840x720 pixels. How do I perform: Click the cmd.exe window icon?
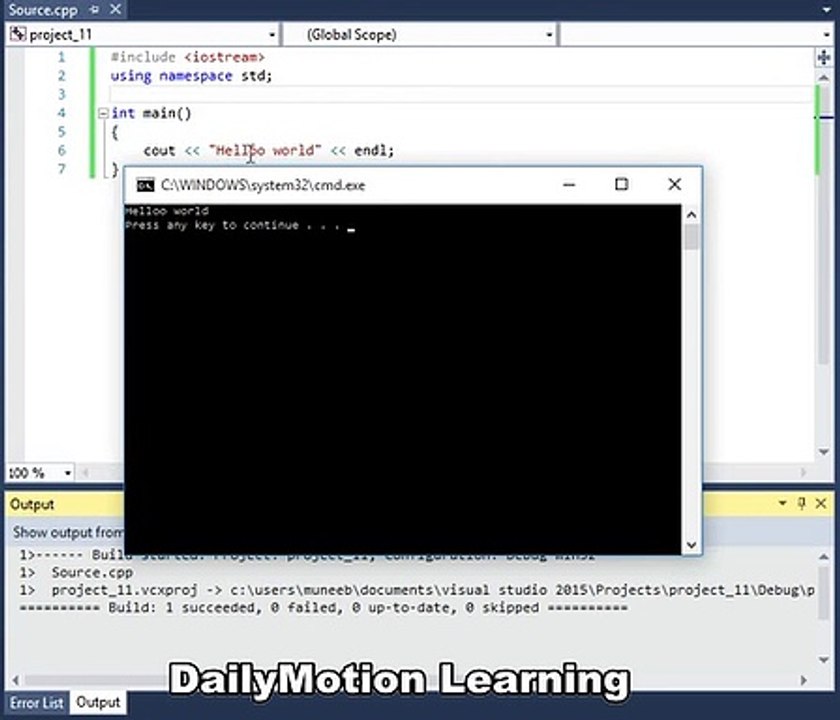pyautogui.click(x=145, y=185)
